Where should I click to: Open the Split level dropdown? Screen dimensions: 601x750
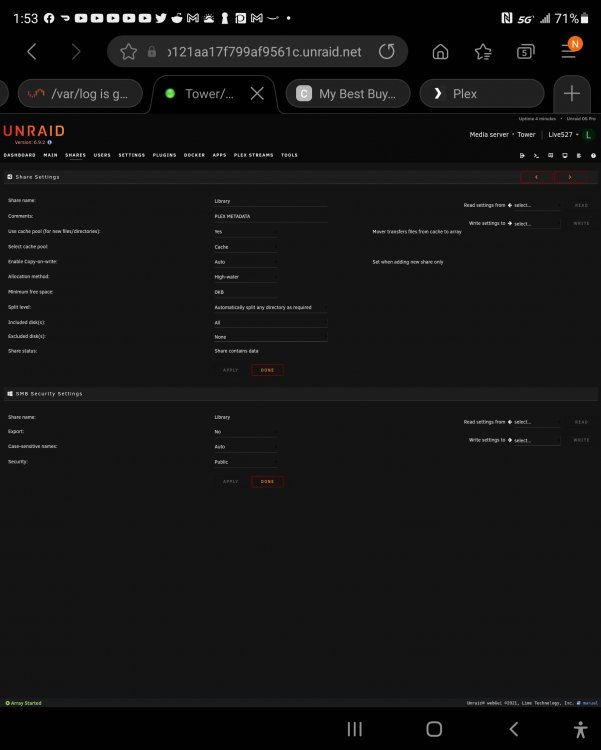[x=270, y=307]
